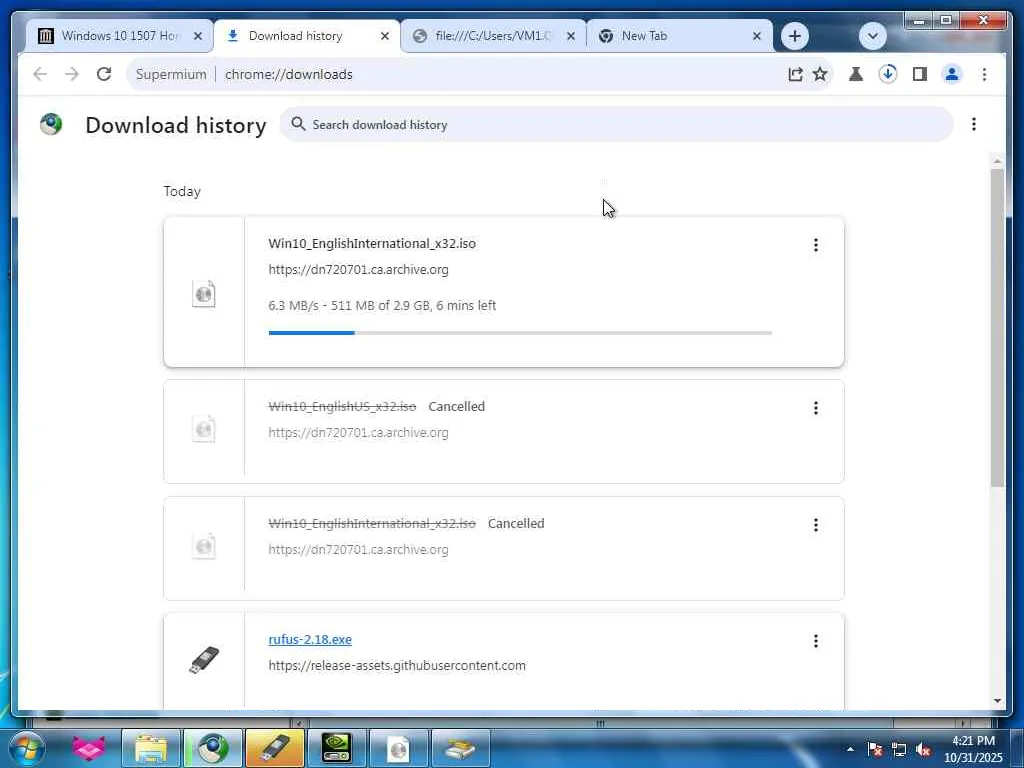The height and width of the screenshot is (768, 1024).
Task: Open more actions for cancelled Win10_EnglishUS_x32.iso
Action: click(x=816, y=408)
